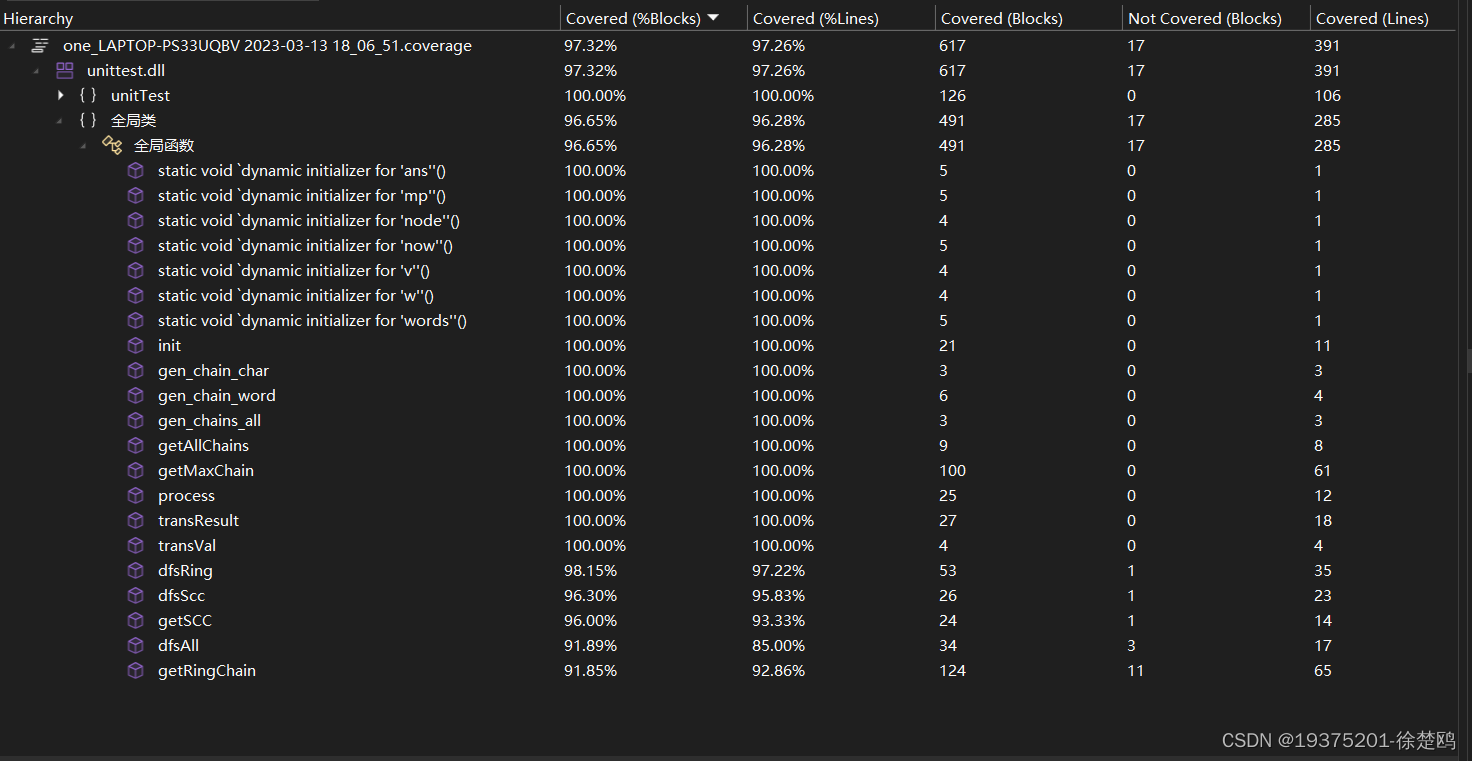Toggle sort arrow on Covered (%Blocks) column

pos(713,18)
